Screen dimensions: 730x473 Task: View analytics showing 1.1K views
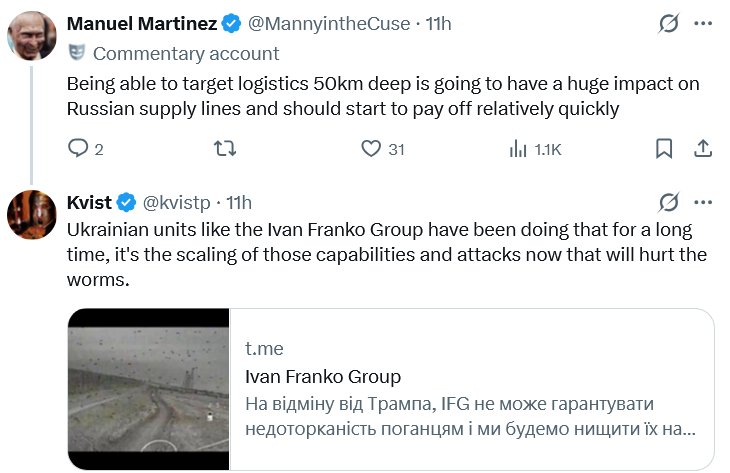[x=518, y=149]
